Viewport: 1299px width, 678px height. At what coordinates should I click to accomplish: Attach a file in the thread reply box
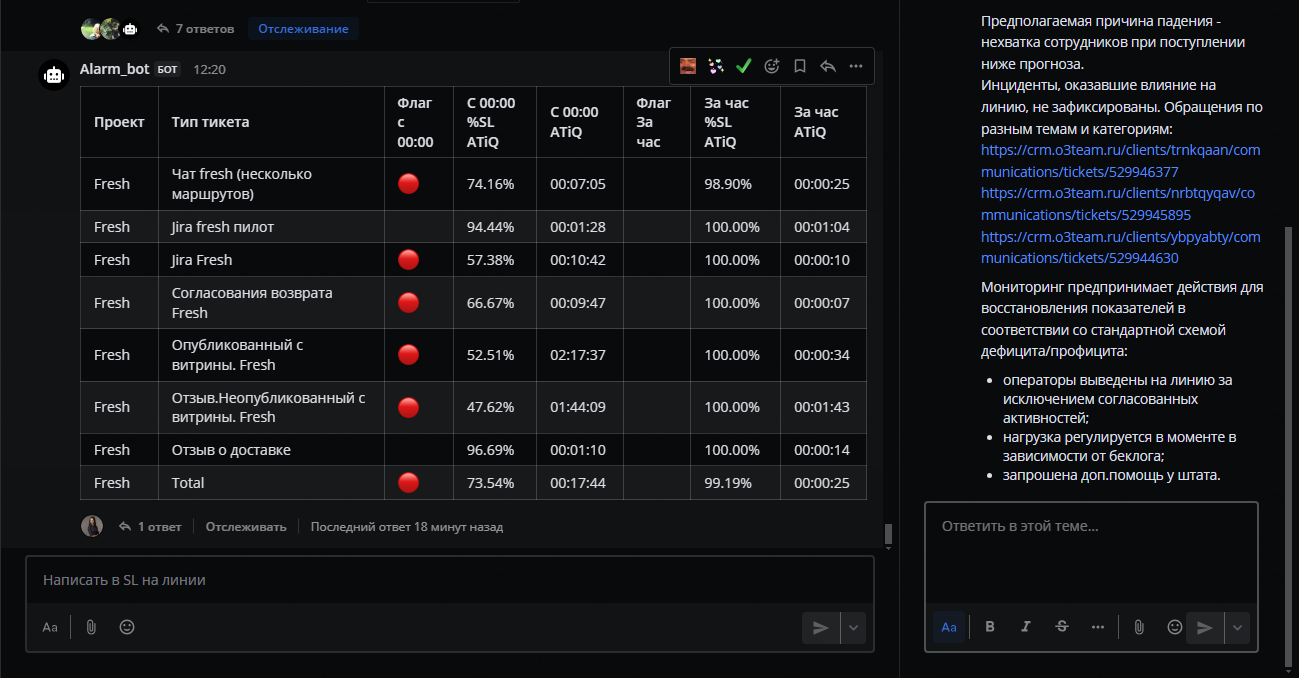tap(1138, 627)
